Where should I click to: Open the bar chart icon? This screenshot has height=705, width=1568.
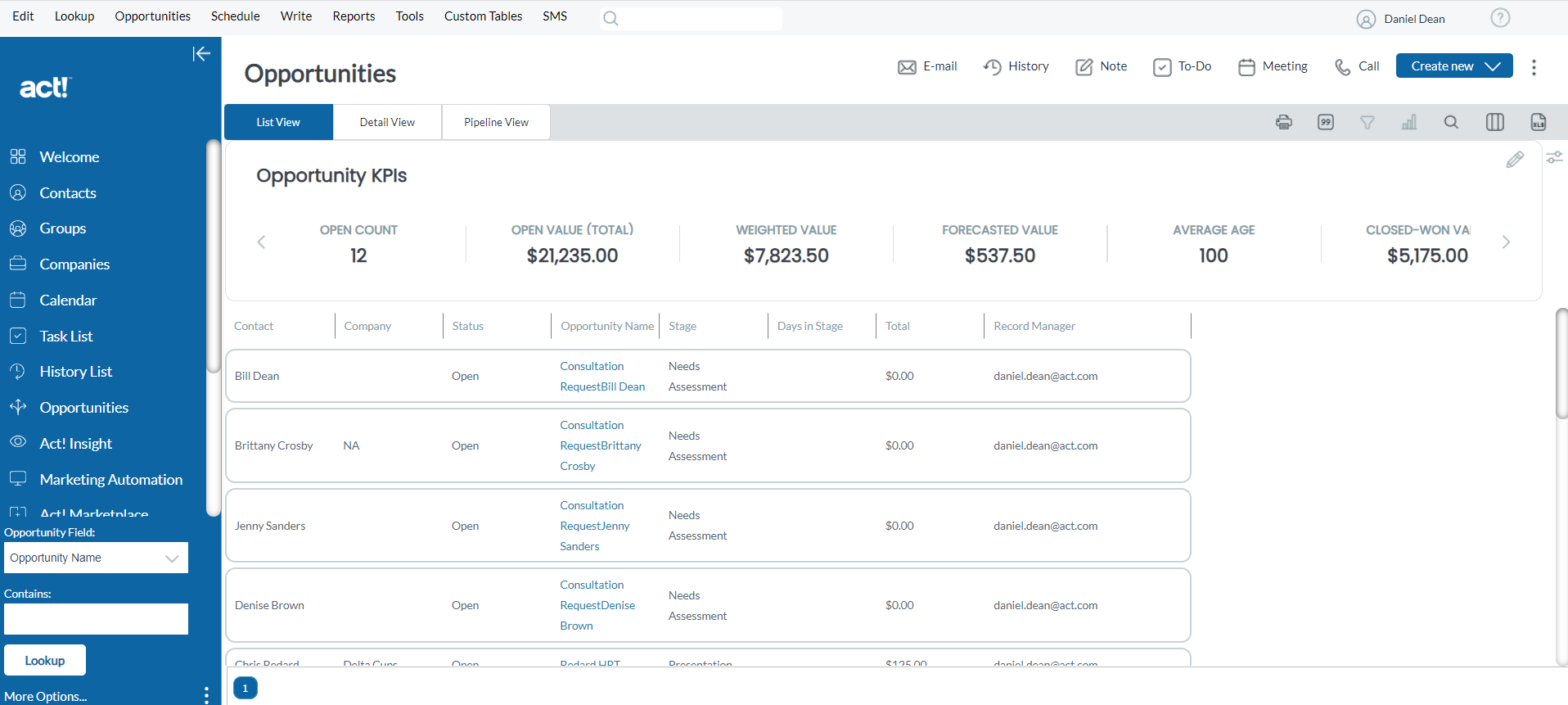(x=1409, y=122)
